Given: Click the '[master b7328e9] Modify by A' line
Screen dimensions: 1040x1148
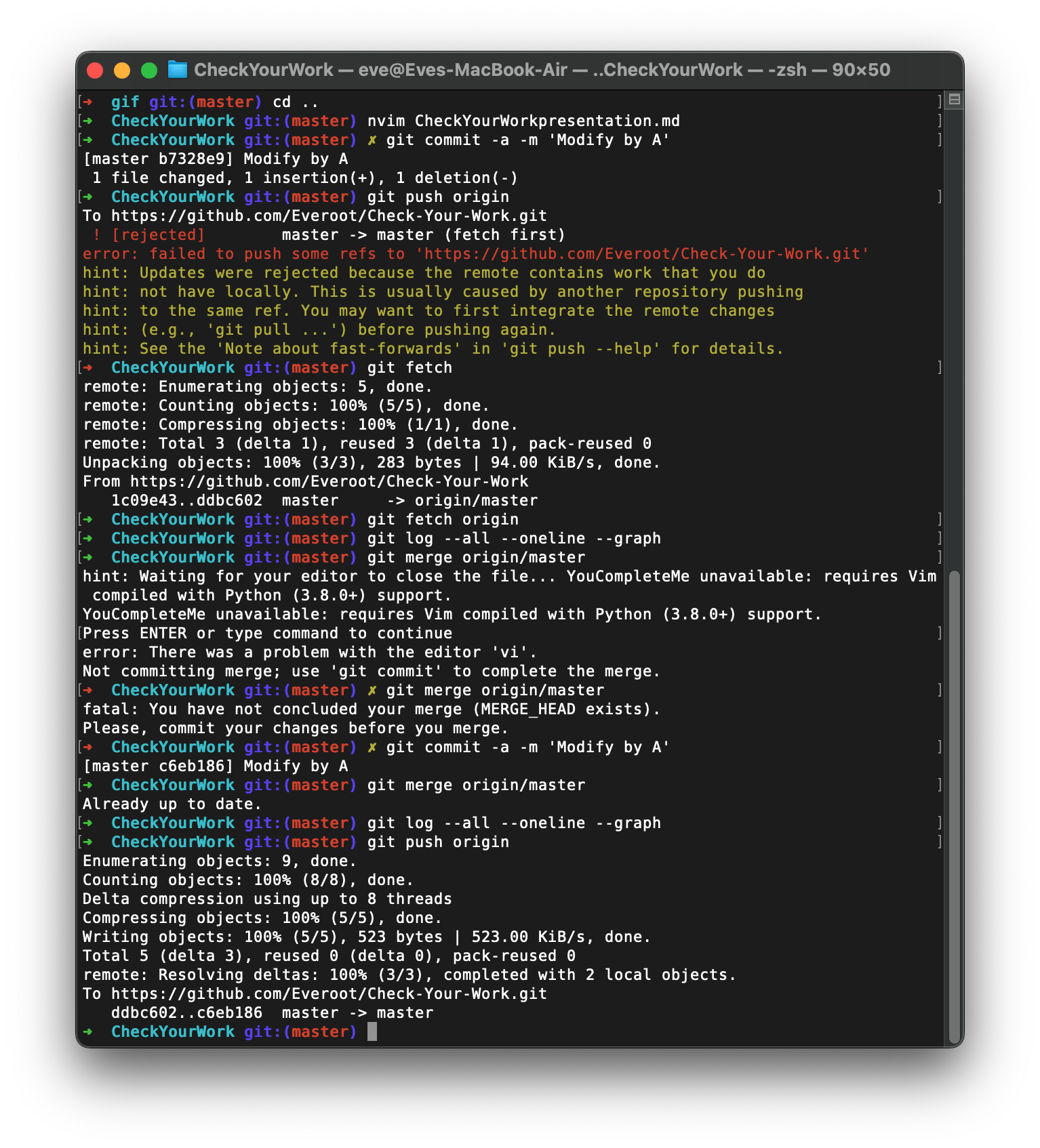Looking at the screenshot, I should click(216, 159).
